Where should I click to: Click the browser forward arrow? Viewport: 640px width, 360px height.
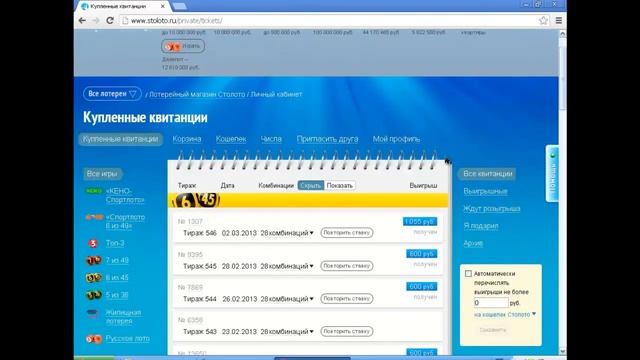click(x=96, y=20)
